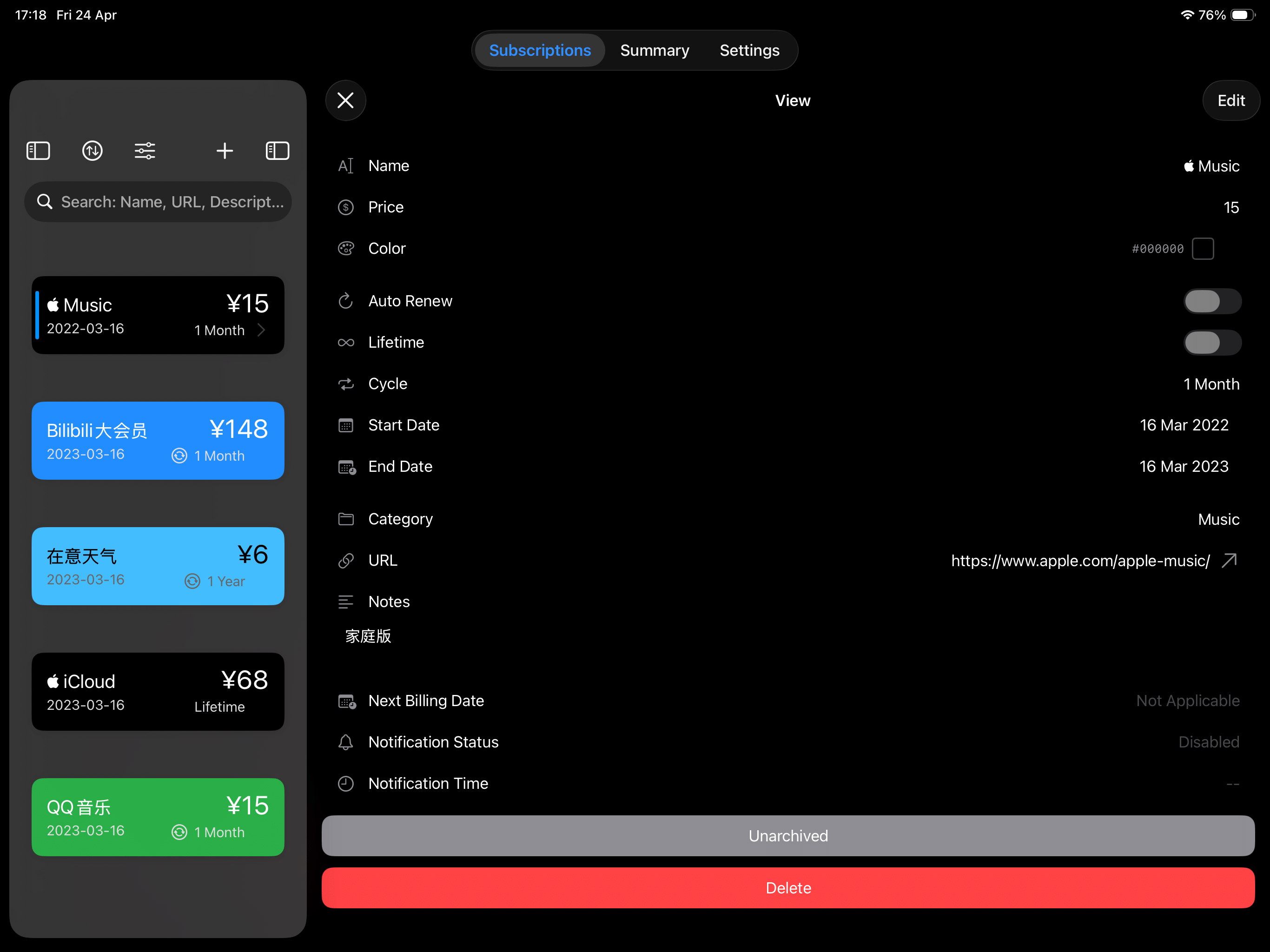1270x952 pixels.
Task: Close the View panel with X
Action: (346, 100)
